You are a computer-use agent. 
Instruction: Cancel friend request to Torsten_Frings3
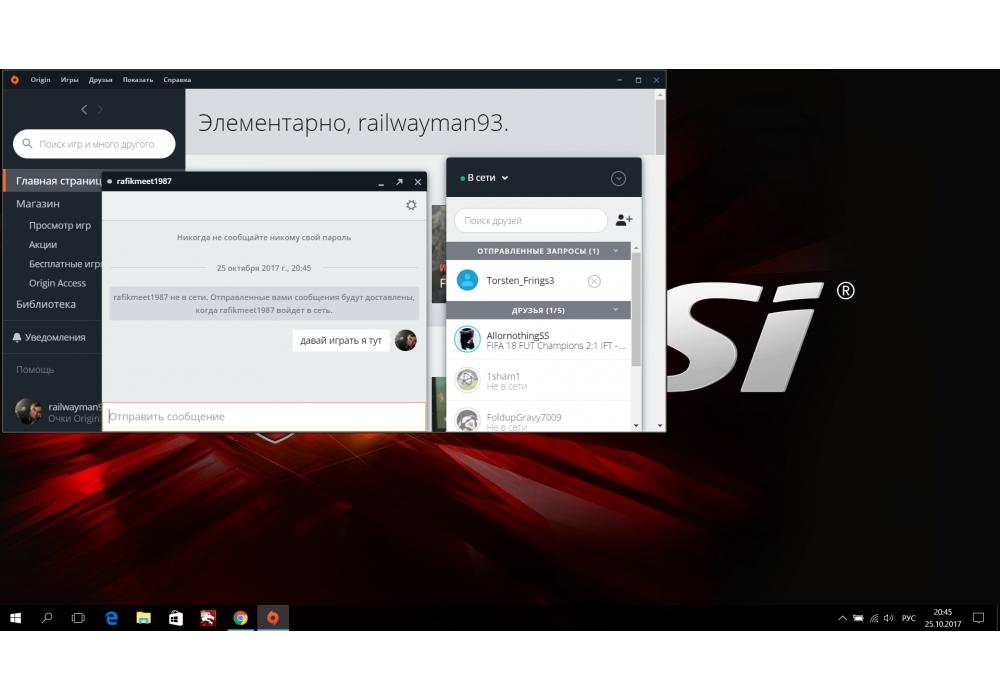[594, 281]
